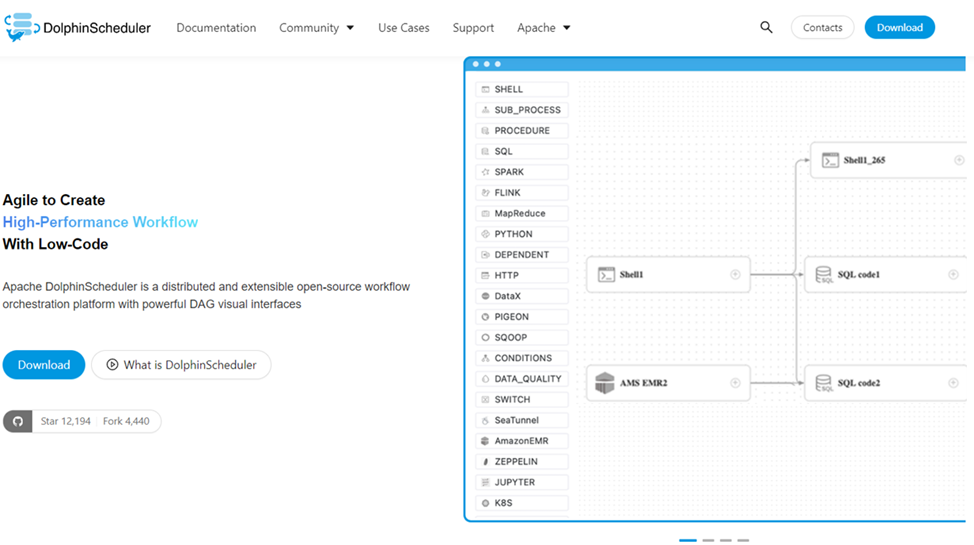Viewport: 974px width, 545px height.
Task: Click the database icon on SQL code1 node
Action: pos(824,275)
